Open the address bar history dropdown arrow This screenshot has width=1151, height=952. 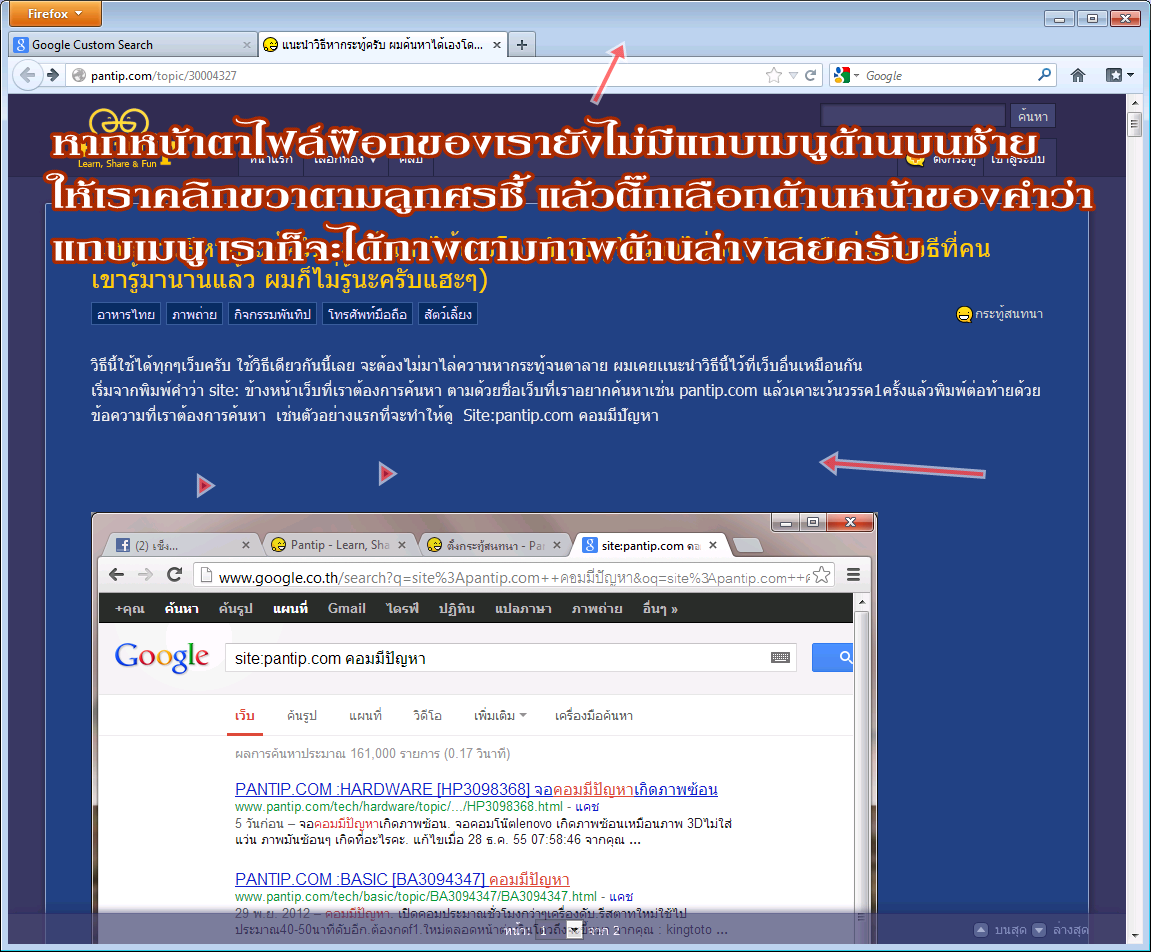pos(793,75)
